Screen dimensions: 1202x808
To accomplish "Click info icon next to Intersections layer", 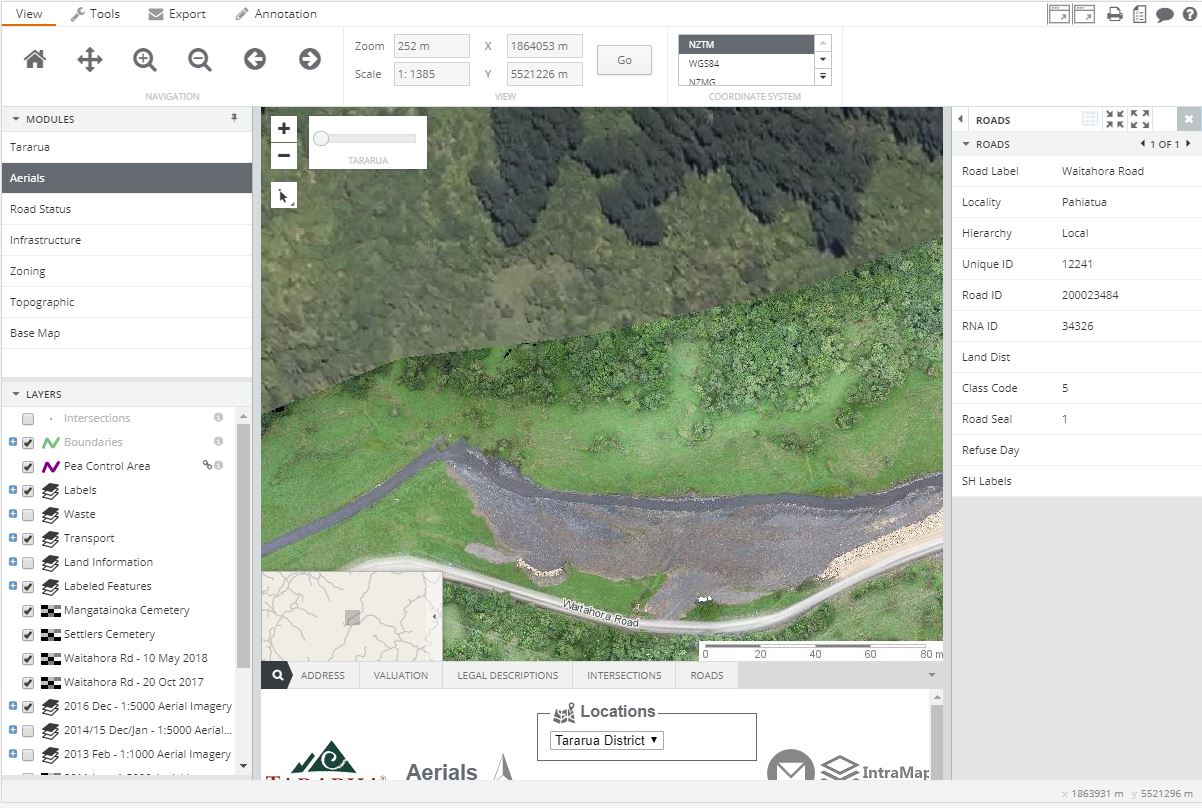I will pyautogui.click(x=218, y=417).
